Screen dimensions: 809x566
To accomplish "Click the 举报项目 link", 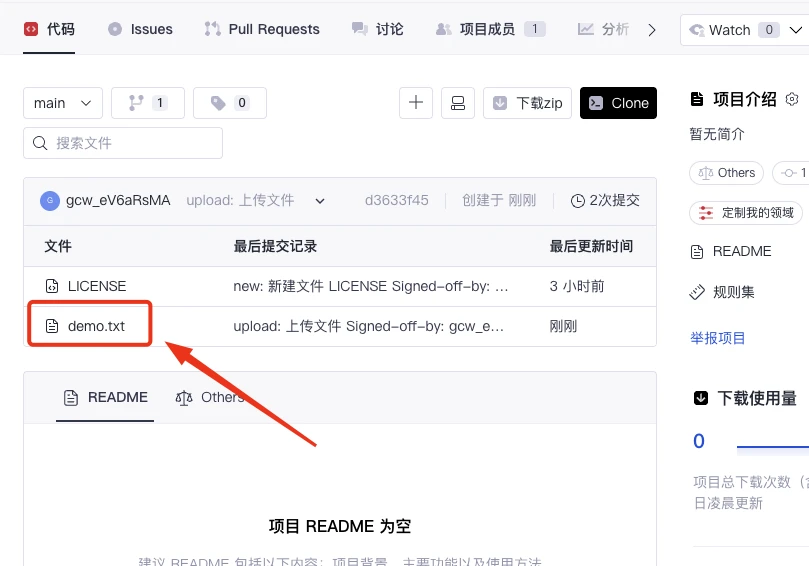I will (718, 338).
